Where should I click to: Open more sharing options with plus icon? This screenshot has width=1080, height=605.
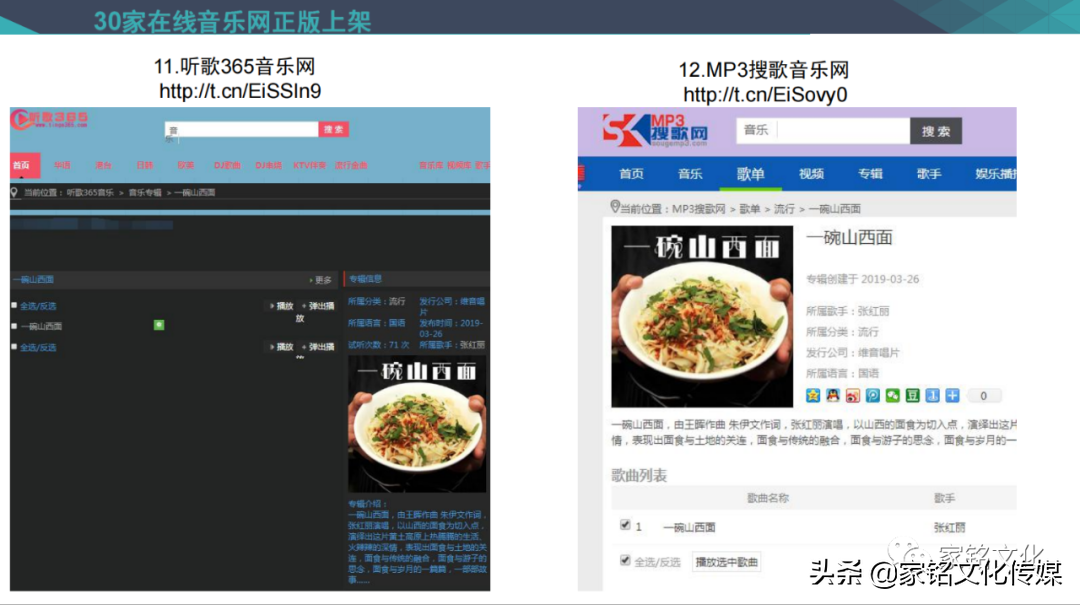click(951, 396)
